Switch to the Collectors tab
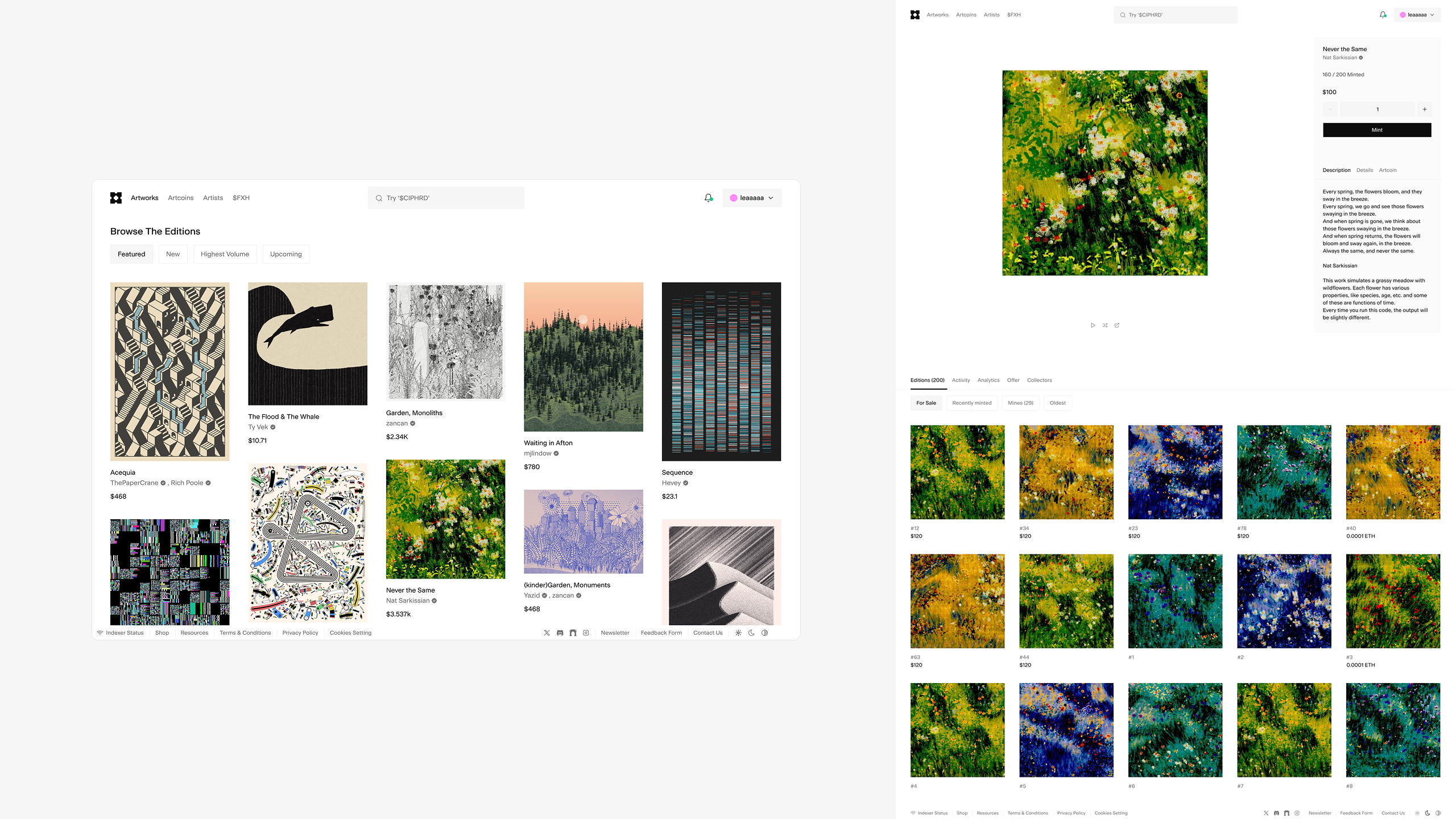The image size is (1456, 819). pyautogui.click(x=1039, y=380)
